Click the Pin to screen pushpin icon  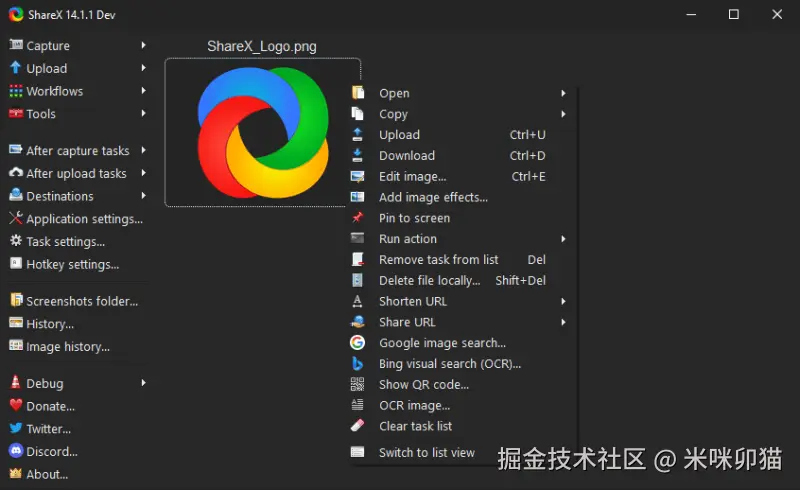[358, 217]
